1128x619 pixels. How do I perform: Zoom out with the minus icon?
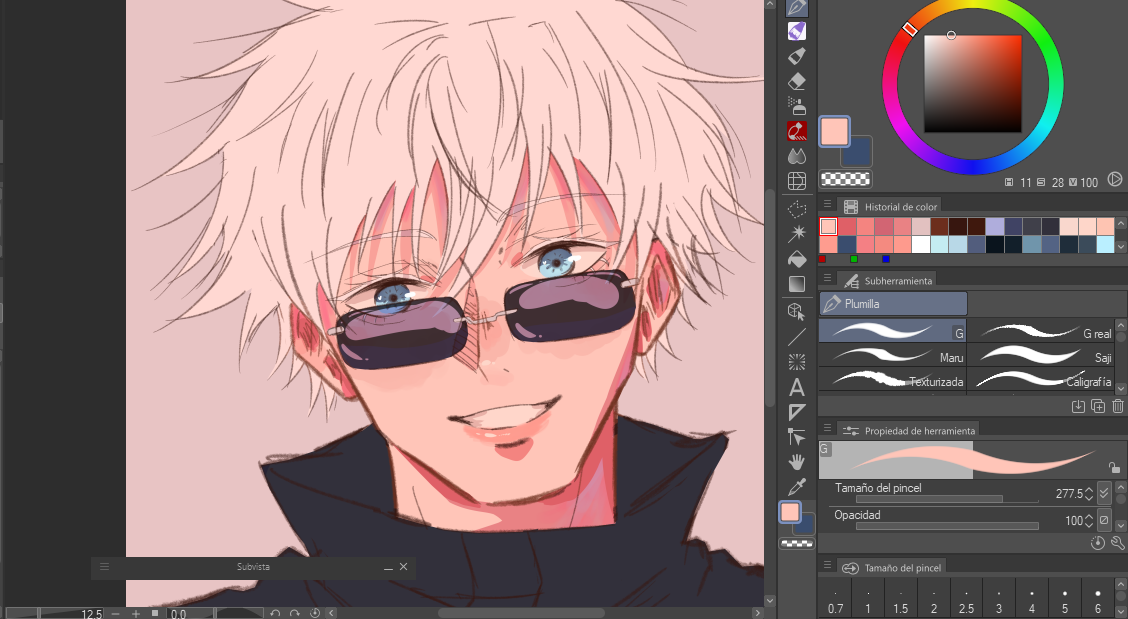point(115,613)
